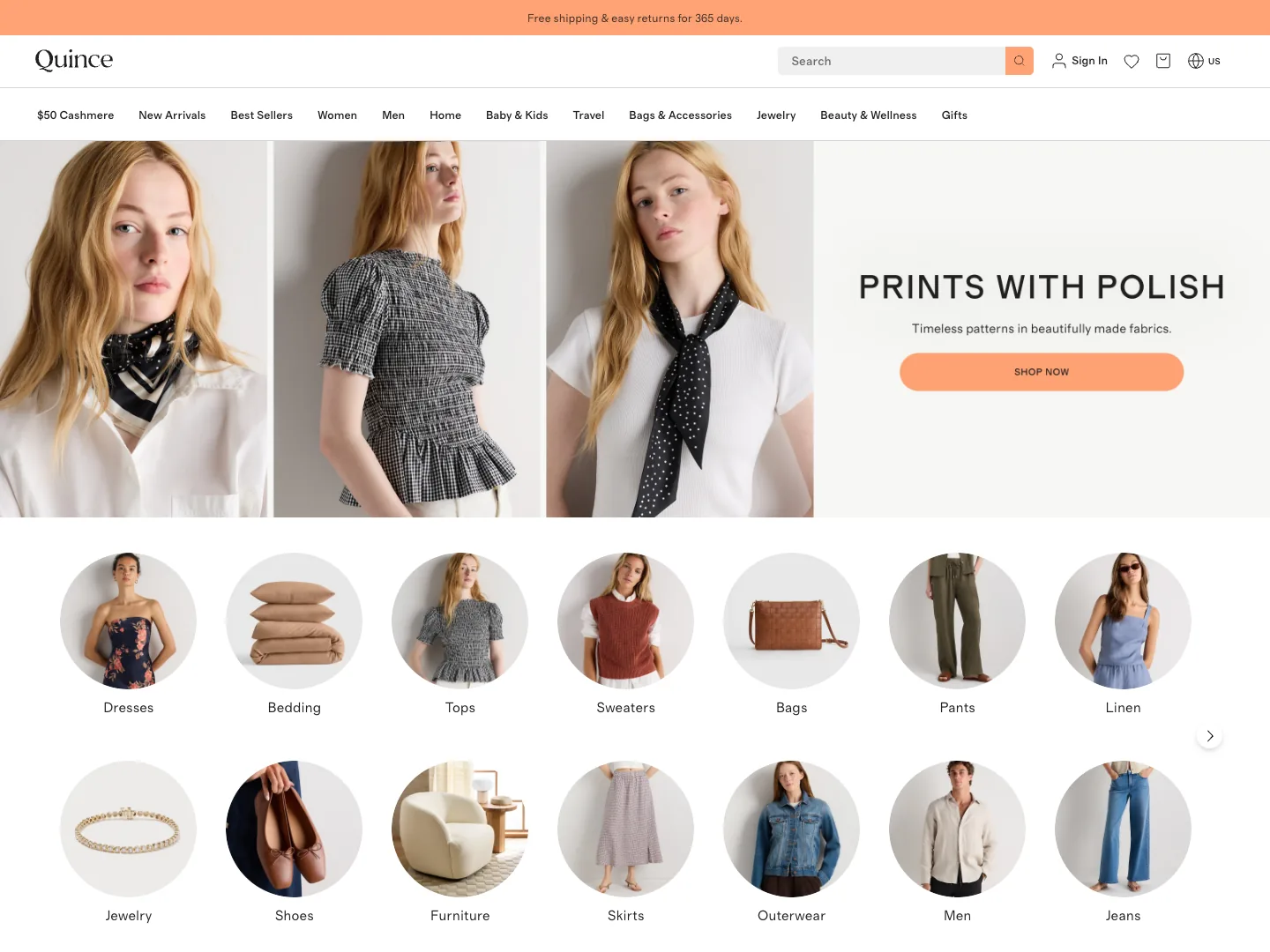Click the globe US region selector
Viewport: 1270px width, 952px height.
pyautogui.click(x=1204, y=61)
